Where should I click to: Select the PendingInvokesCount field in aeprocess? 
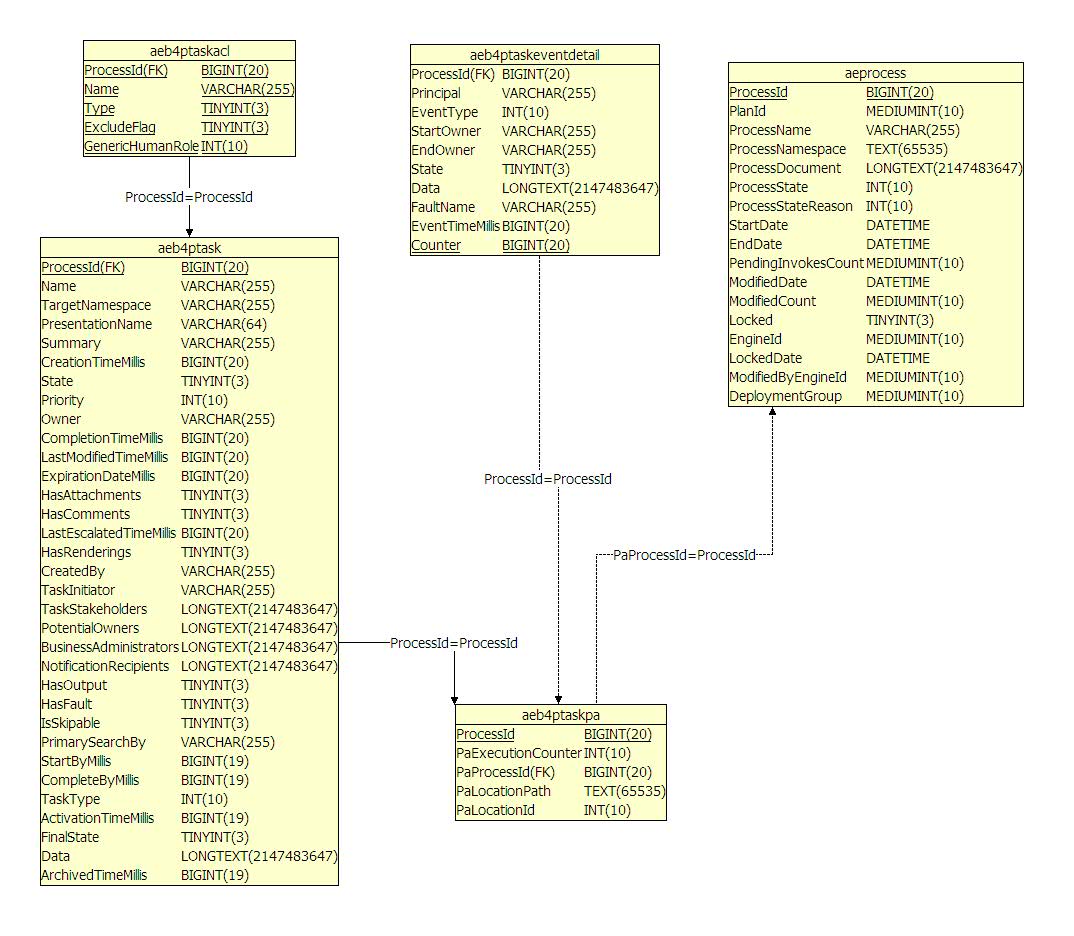796,263
